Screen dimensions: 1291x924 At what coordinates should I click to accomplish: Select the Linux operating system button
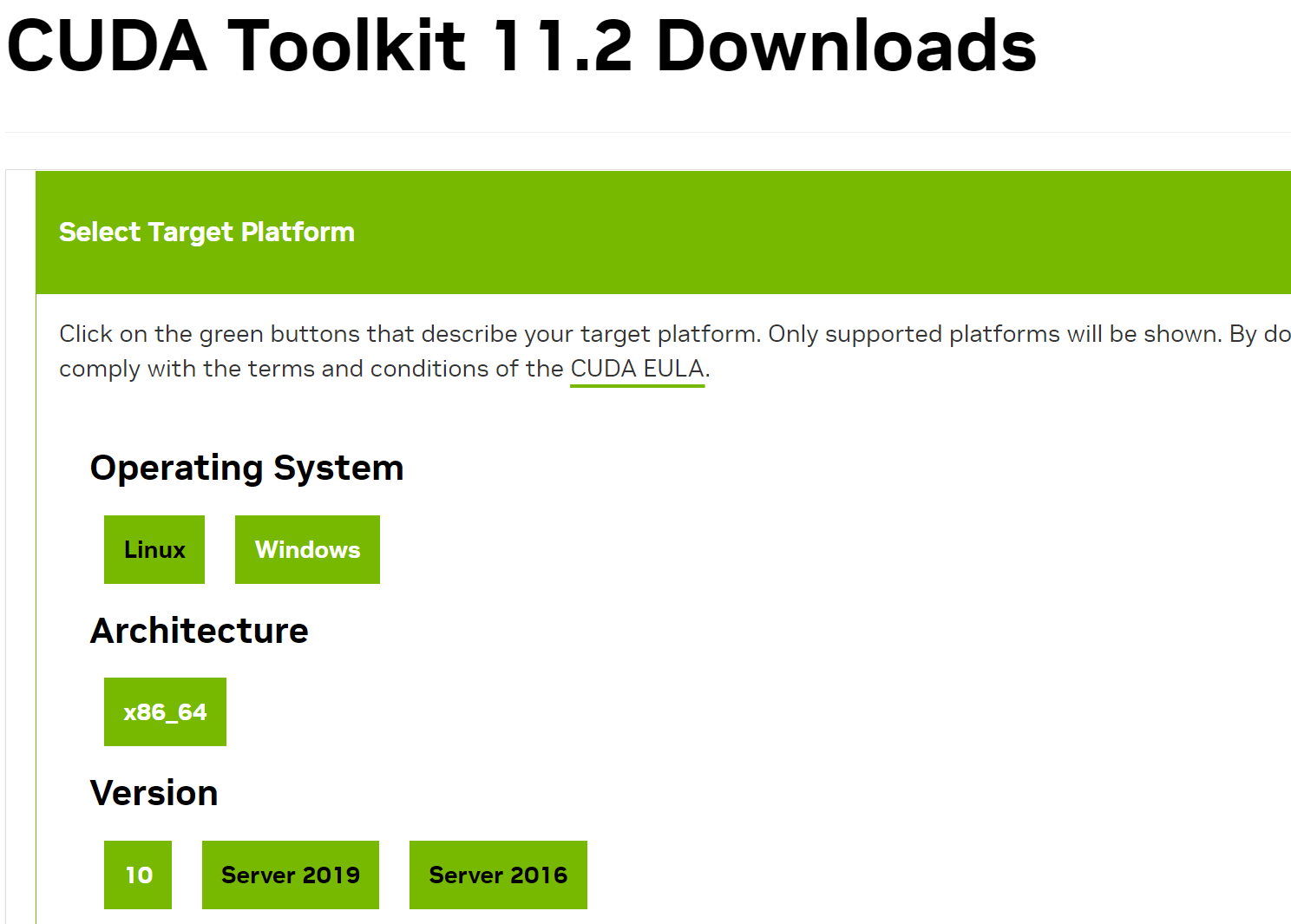pyautogui.click(x=154, y=549)
